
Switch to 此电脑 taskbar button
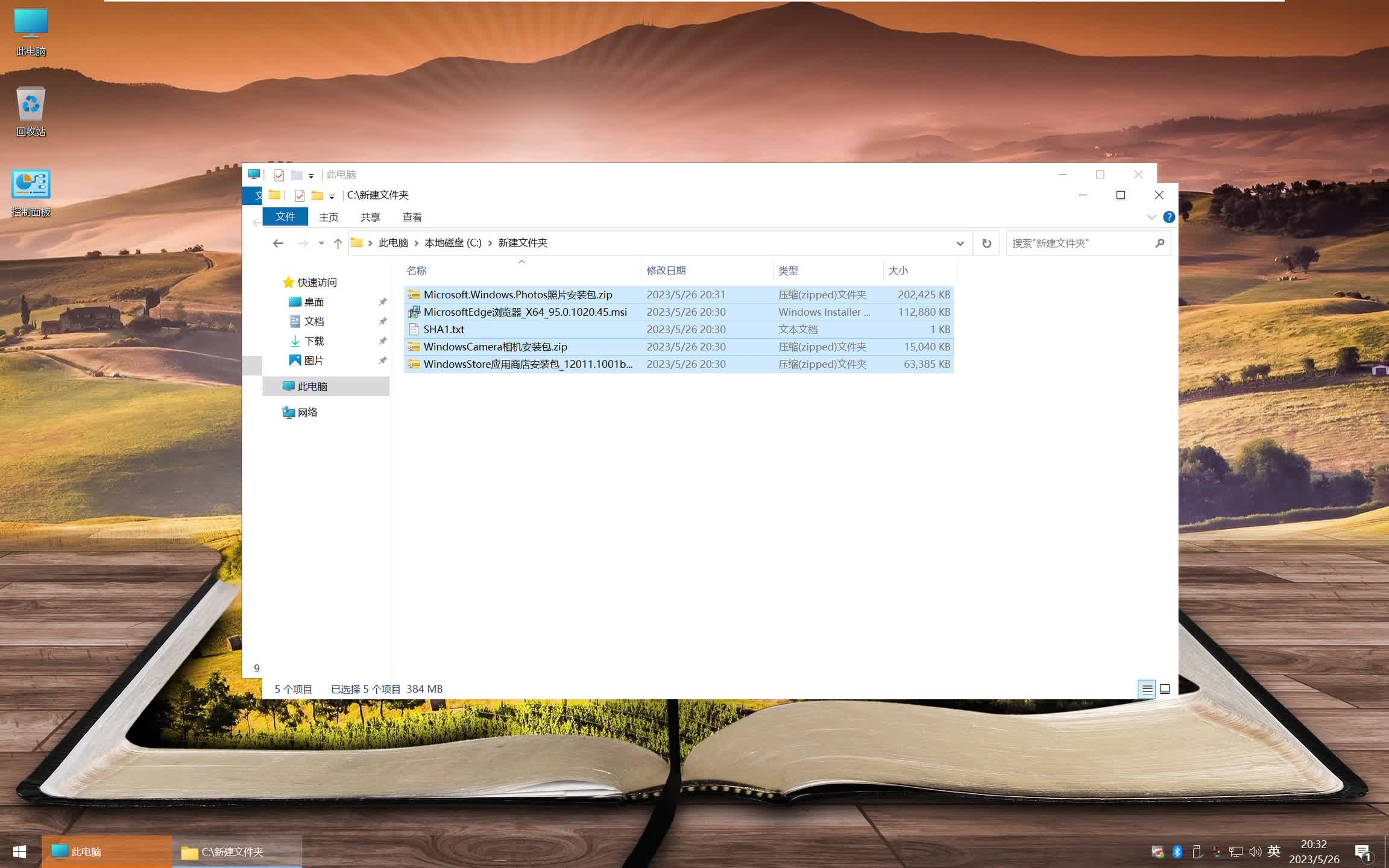[107, 852]
